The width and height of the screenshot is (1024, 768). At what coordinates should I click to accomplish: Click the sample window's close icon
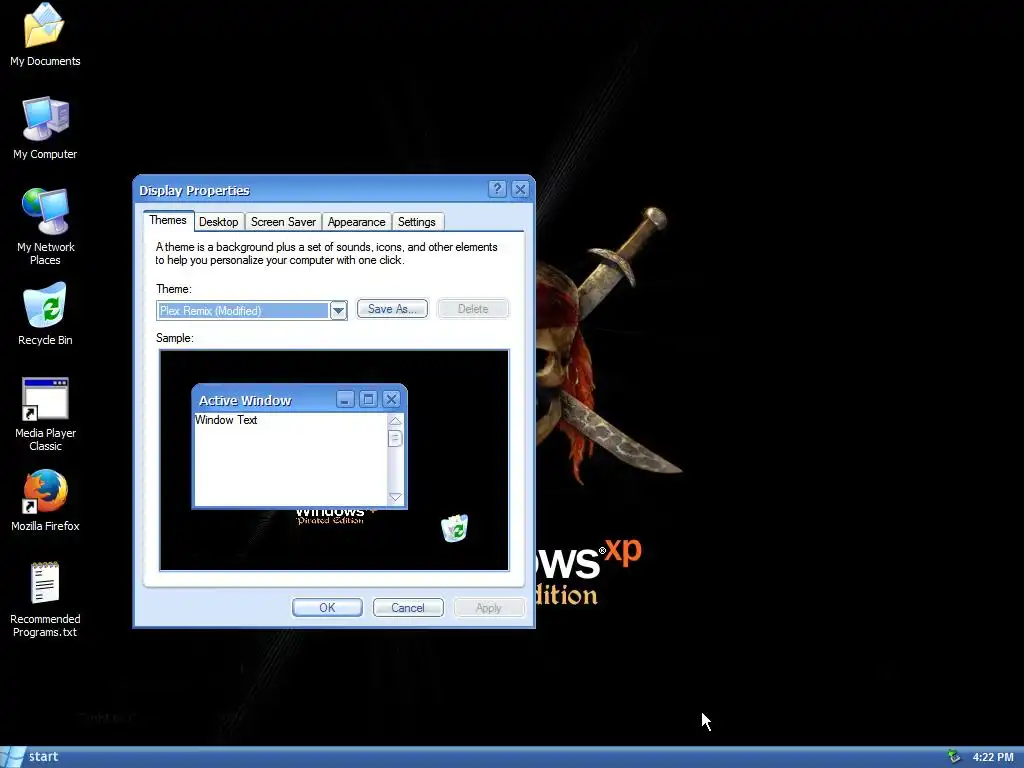tap(391, 399)
